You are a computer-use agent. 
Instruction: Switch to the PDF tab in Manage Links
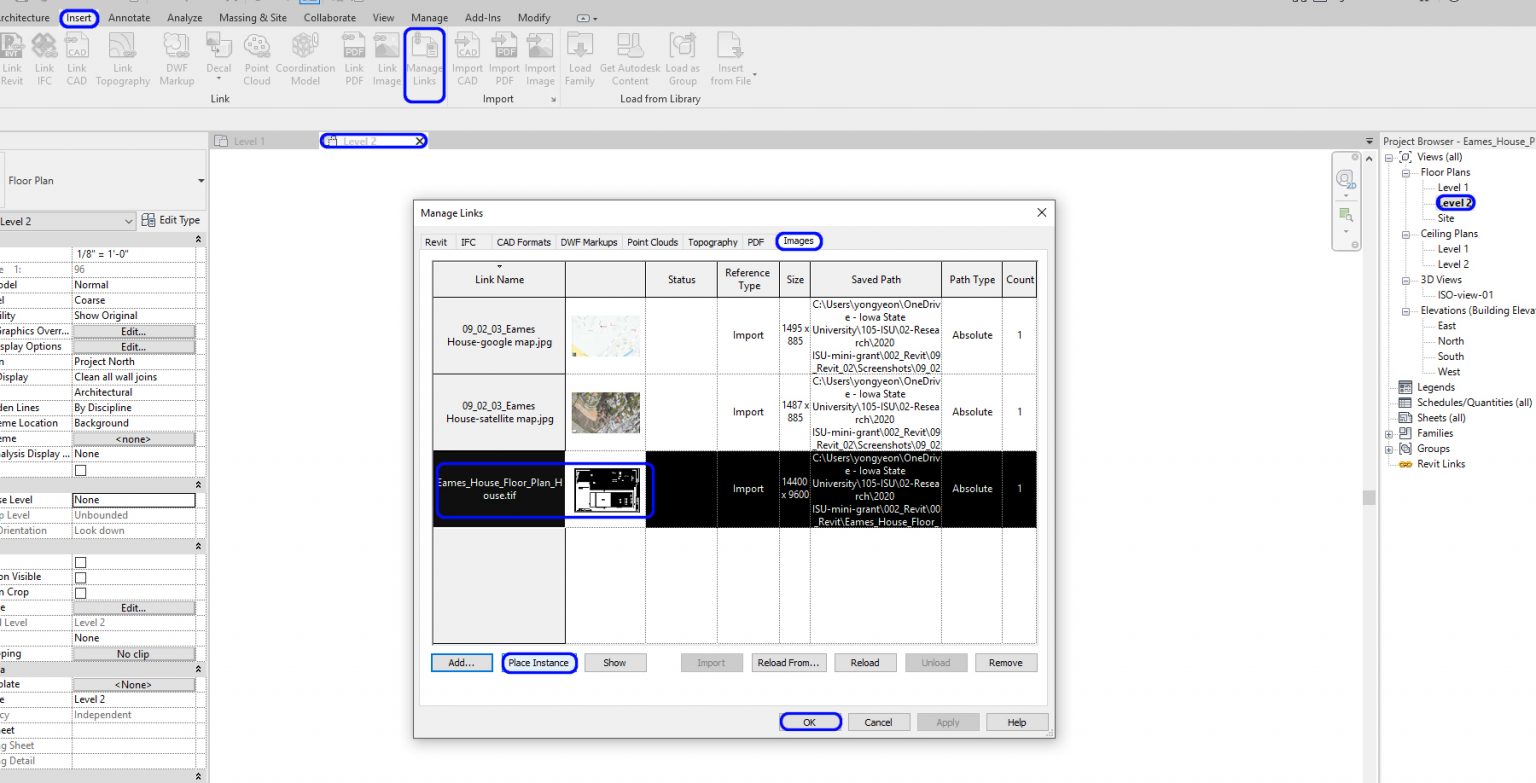point(757,241)
